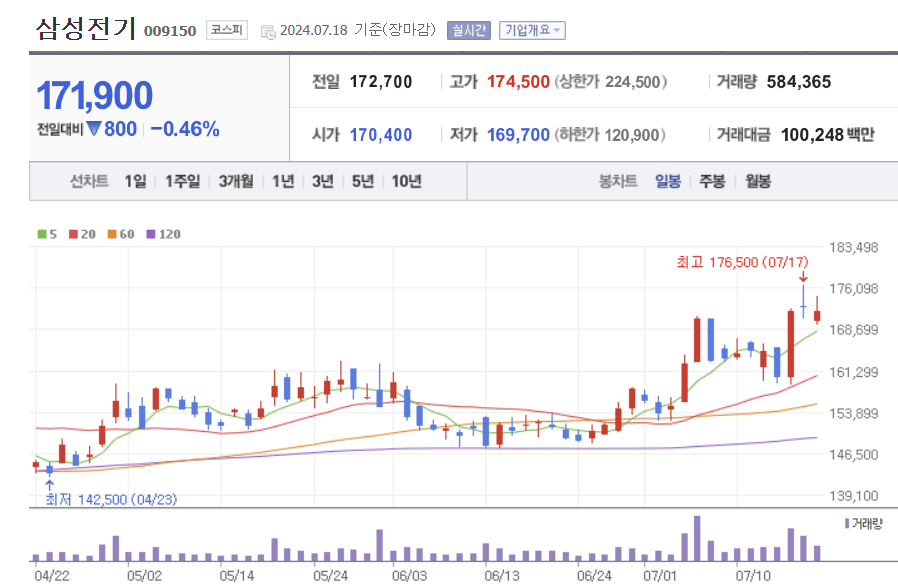The height and width of the screenshot is (588, 898).
Task: Click the purple 120-day moving average color swatch
Action: click(149, 234)
